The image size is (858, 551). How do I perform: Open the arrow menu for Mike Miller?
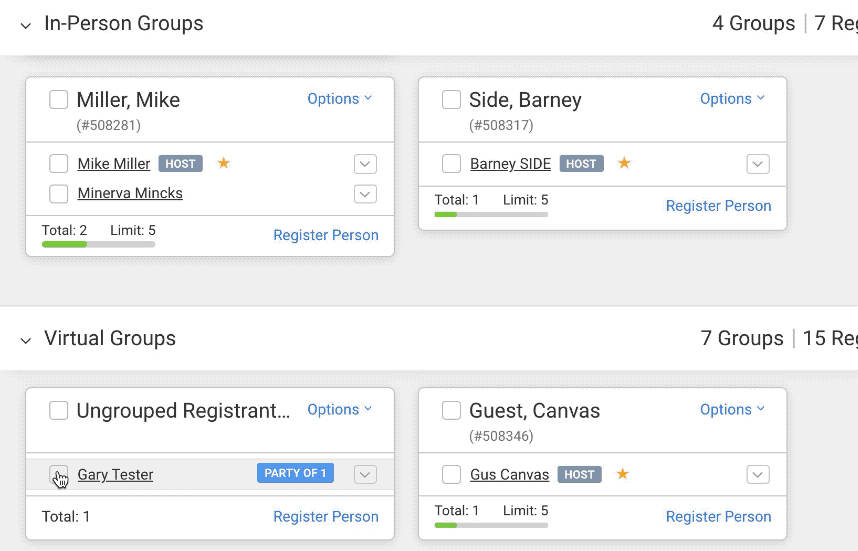(365, 164)
